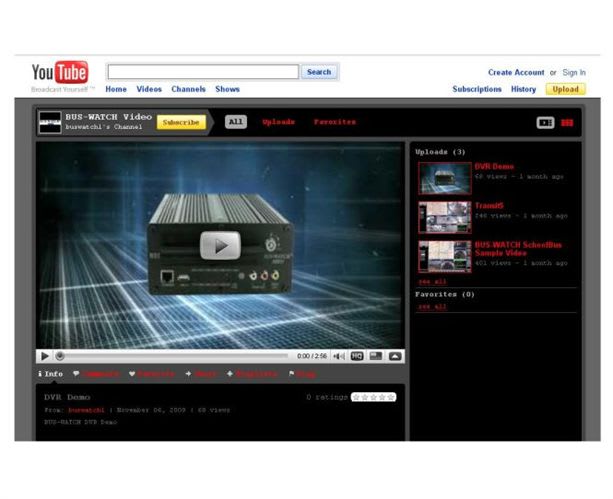613x499 pixels.
Task: Open the Share tab below the video
Action: [x=201, y=374]
